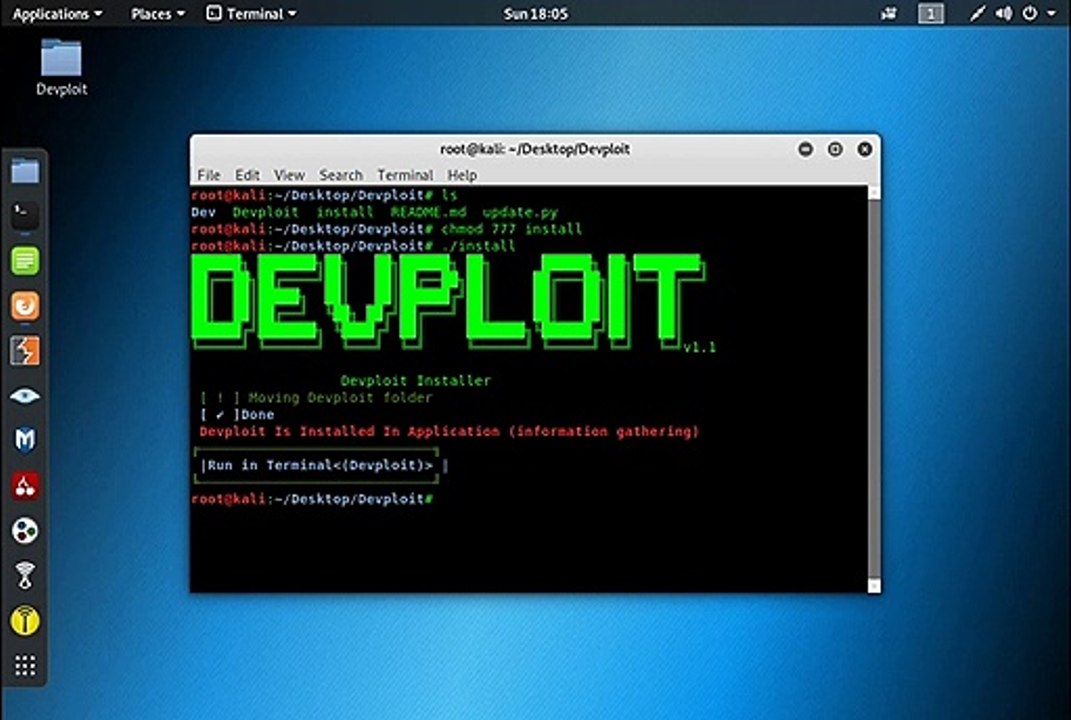Expand the system menu arrow

point(1051,14)
